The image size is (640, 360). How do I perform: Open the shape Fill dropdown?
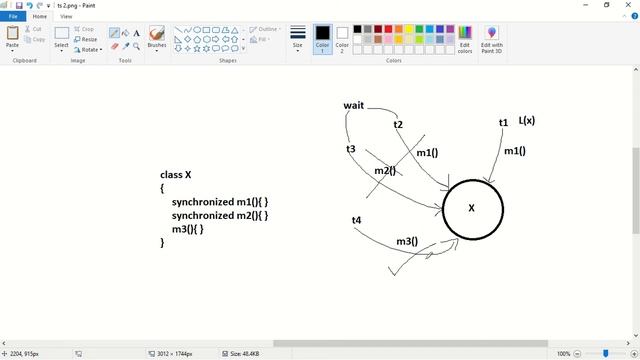260,40
